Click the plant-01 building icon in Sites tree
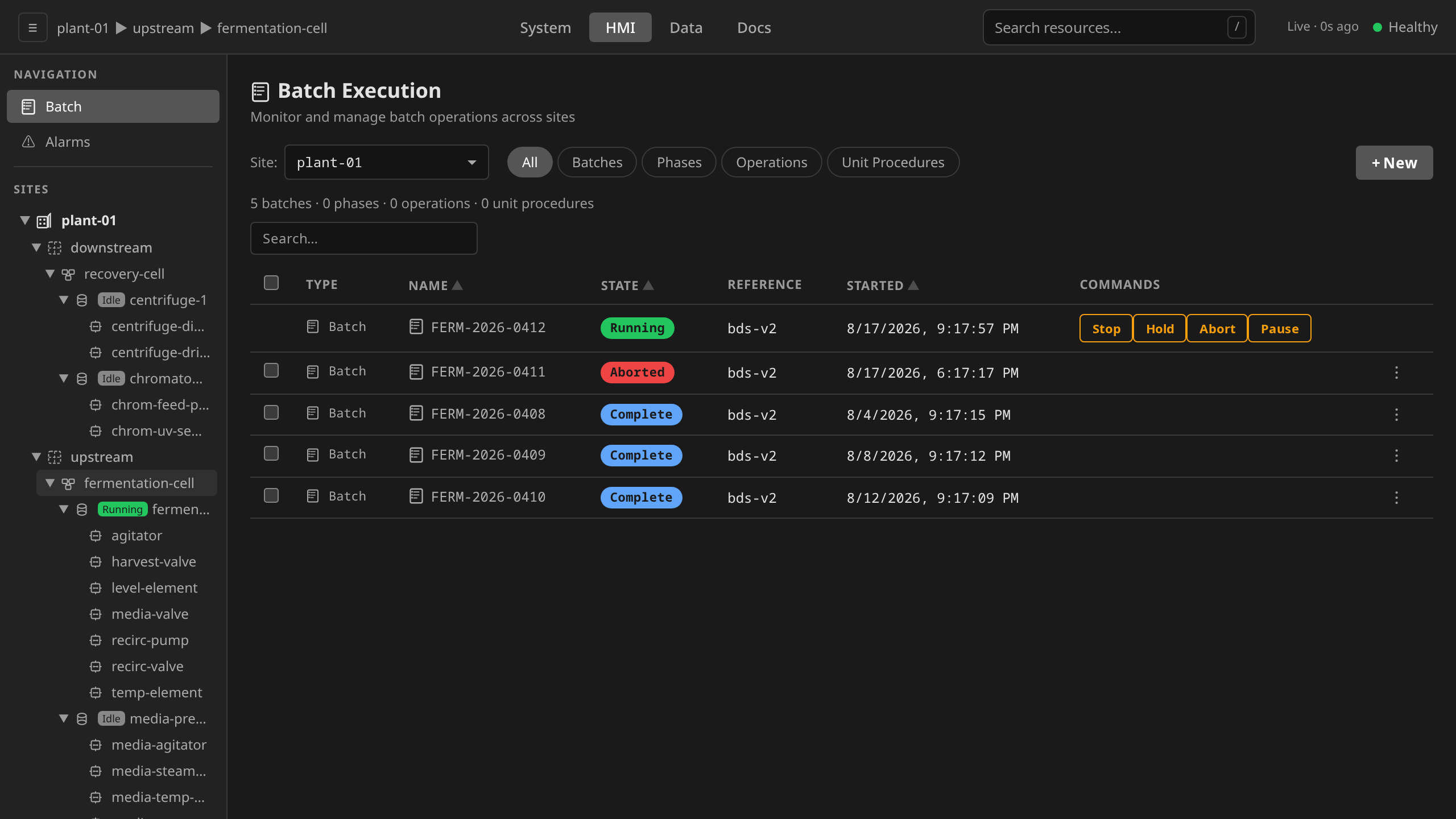Screen dimensions: 1456x819 pos(44,221)
